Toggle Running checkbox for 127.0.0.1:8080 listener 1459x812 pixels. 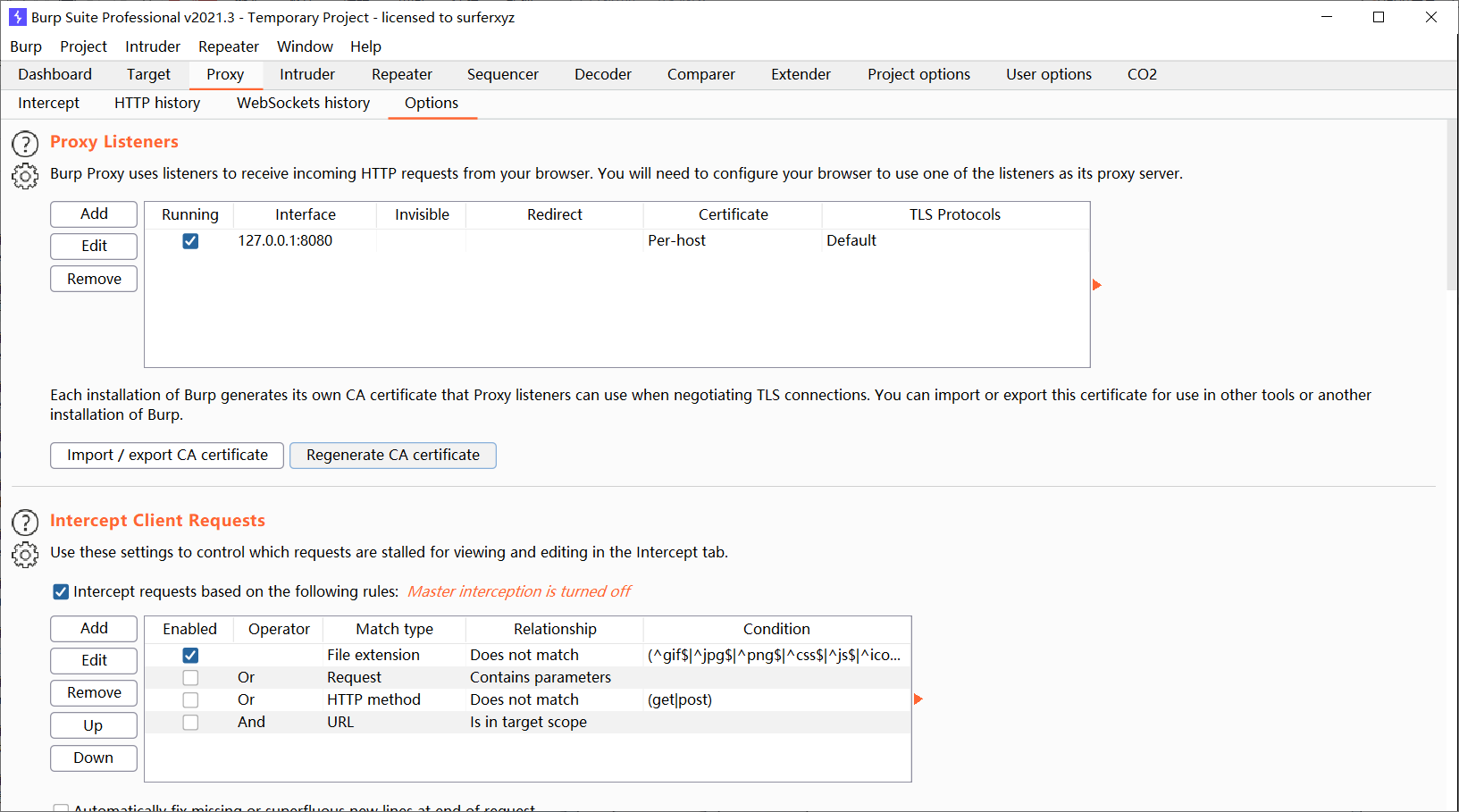coord(190,241)
